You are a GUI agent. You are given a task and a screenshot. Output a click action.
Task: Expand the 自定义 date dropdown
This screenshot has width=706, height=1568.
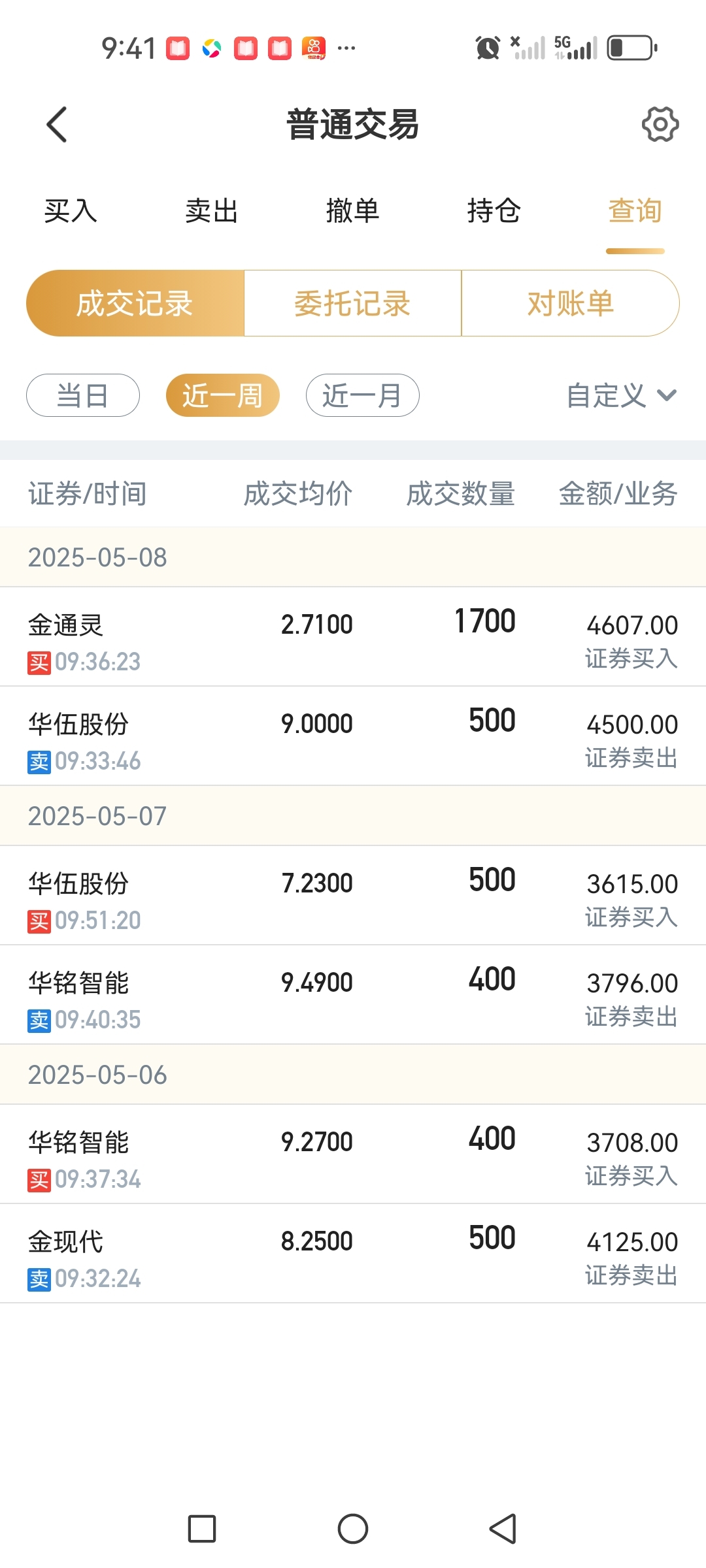click(x=622, y=395)
